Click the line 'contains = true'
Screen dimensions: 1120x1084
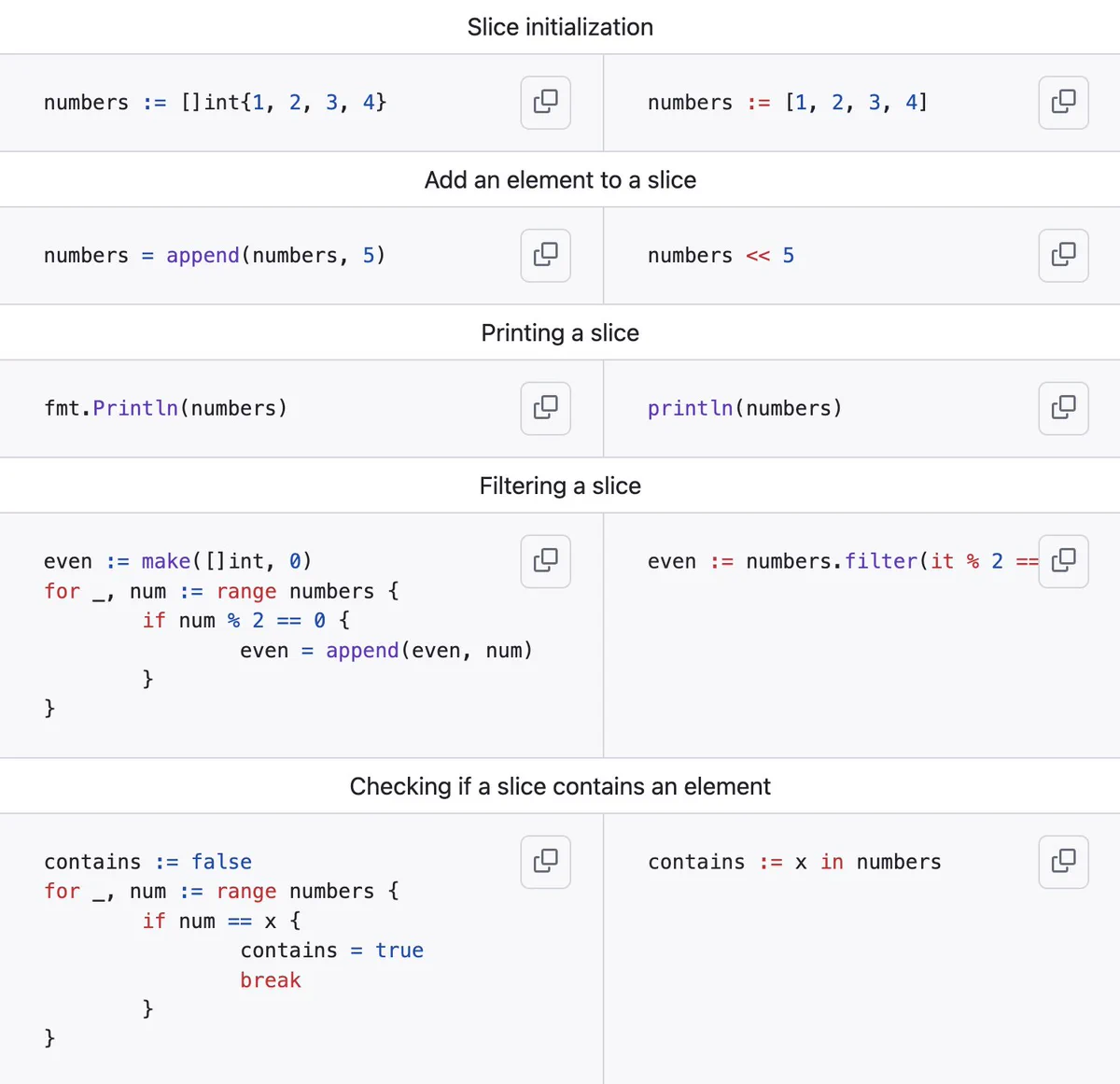pyautogui.click(x=331, y=950)
